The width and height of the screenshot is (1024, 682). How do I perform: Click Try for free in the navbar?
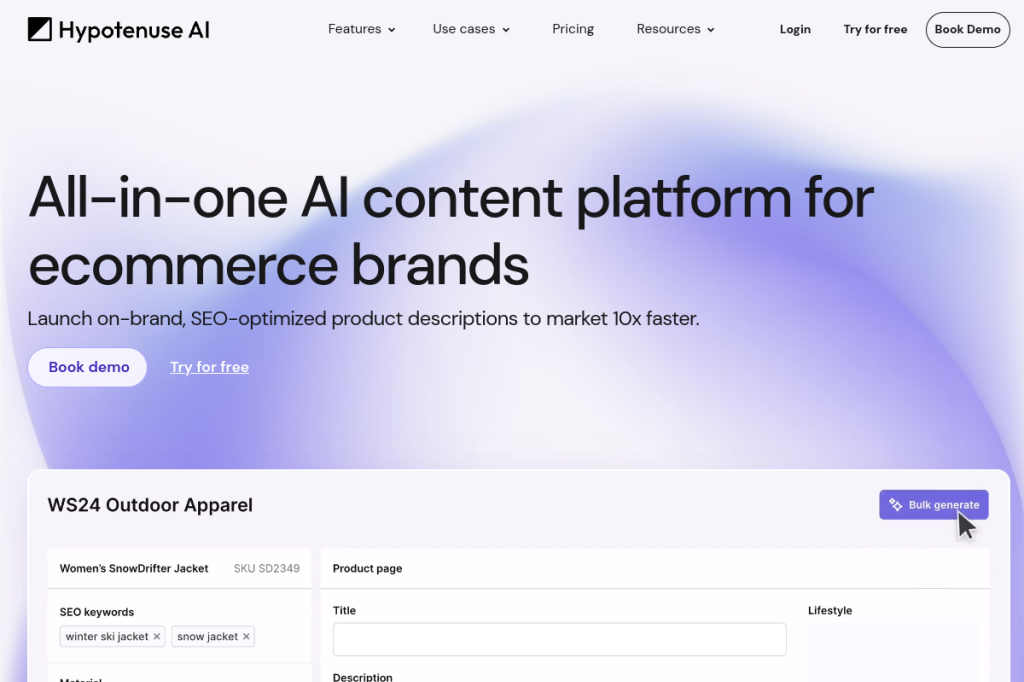pyautogui.click(x=875, y=29)
